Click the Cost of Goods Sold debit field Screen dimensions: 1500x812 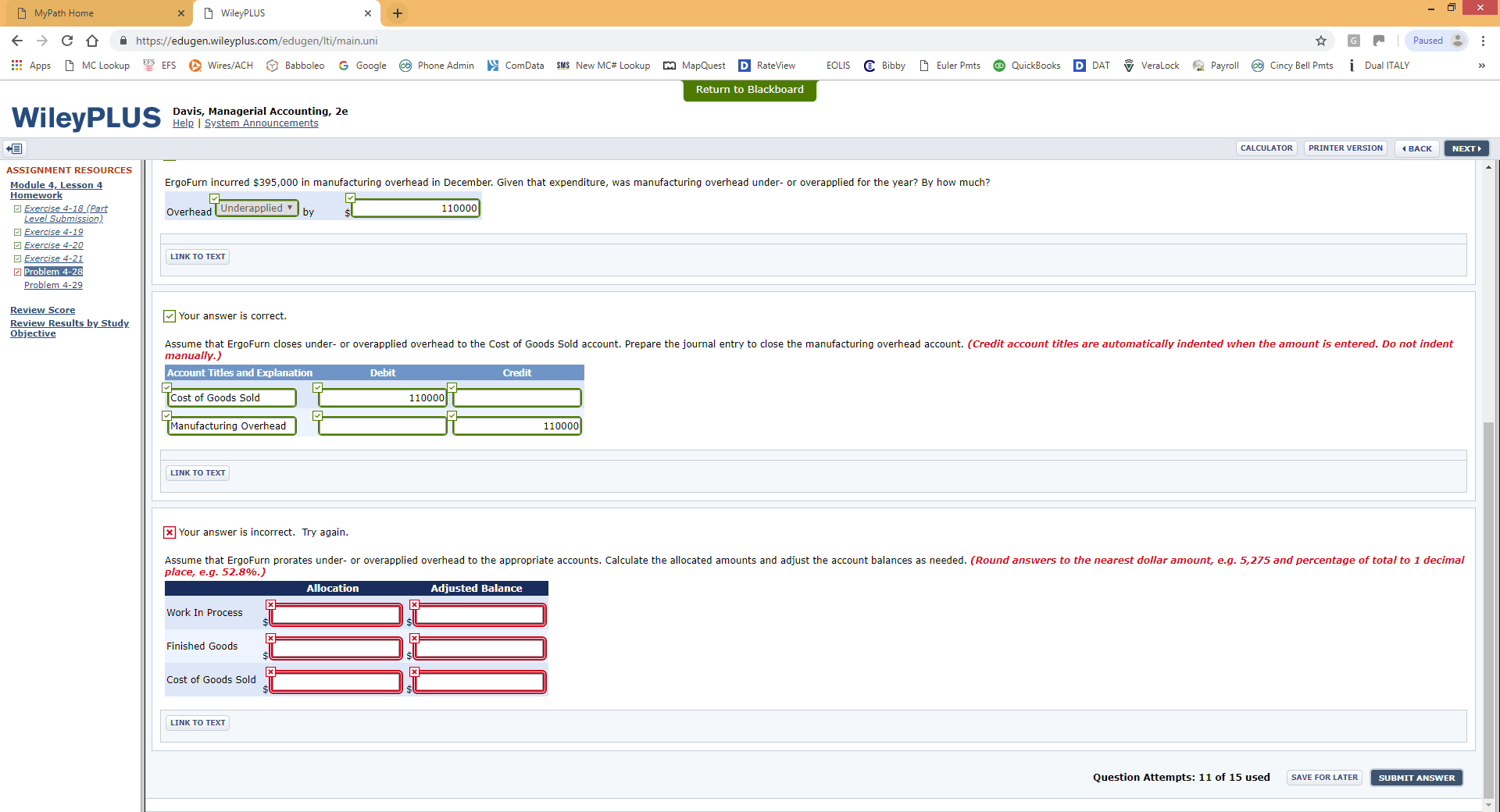tap(383, 398)
